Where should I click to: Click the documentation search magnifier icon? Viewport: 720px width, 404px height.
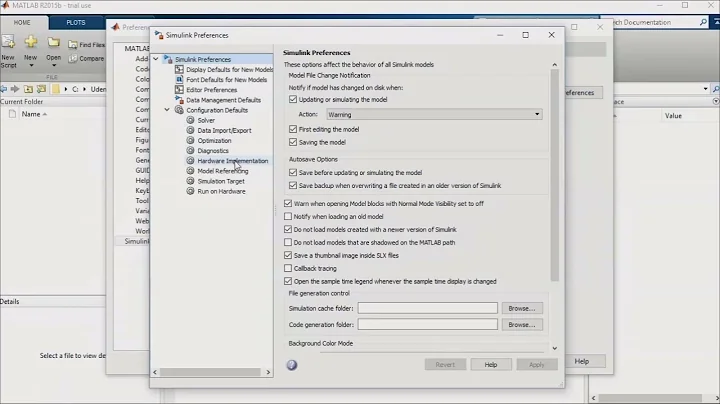pos(703,22)
